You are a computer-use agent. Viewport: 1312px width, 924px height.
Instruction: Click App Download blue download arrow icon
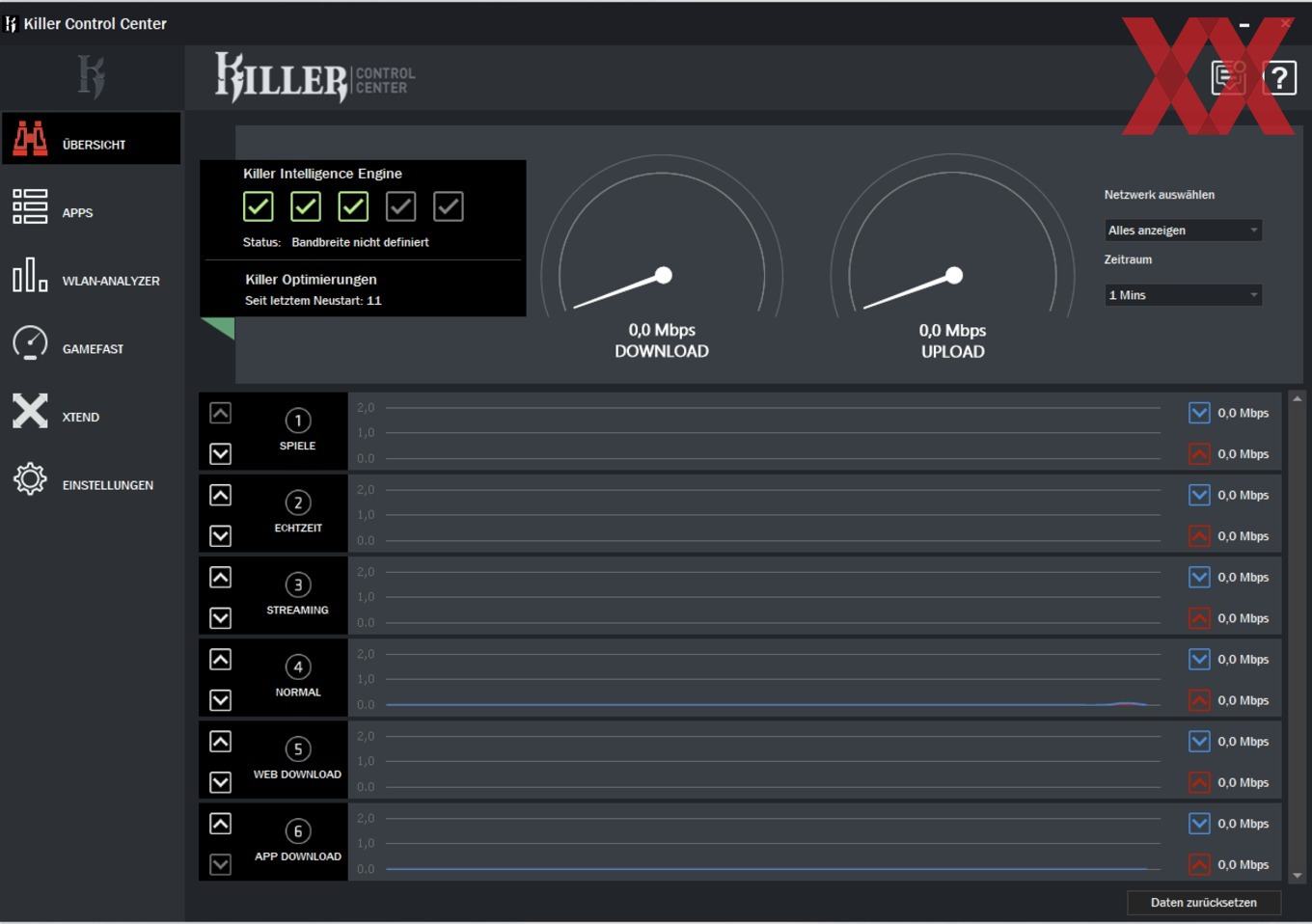pos(1199,823)
